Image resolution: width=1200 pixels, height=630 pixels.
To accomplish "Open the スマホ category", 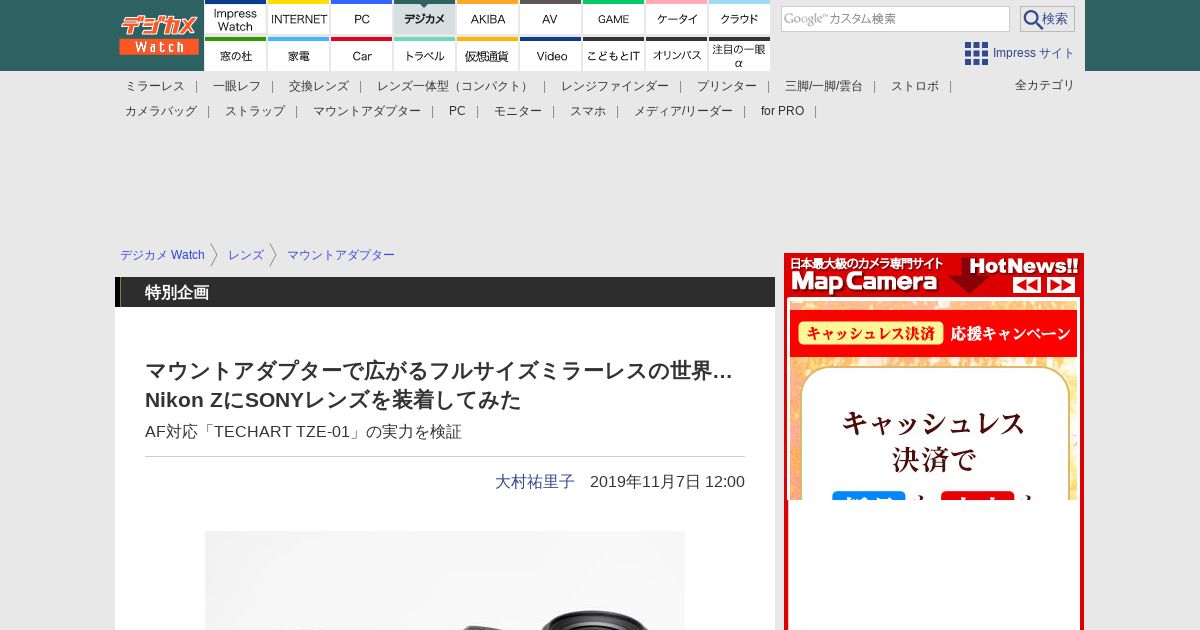I will 588,111.
